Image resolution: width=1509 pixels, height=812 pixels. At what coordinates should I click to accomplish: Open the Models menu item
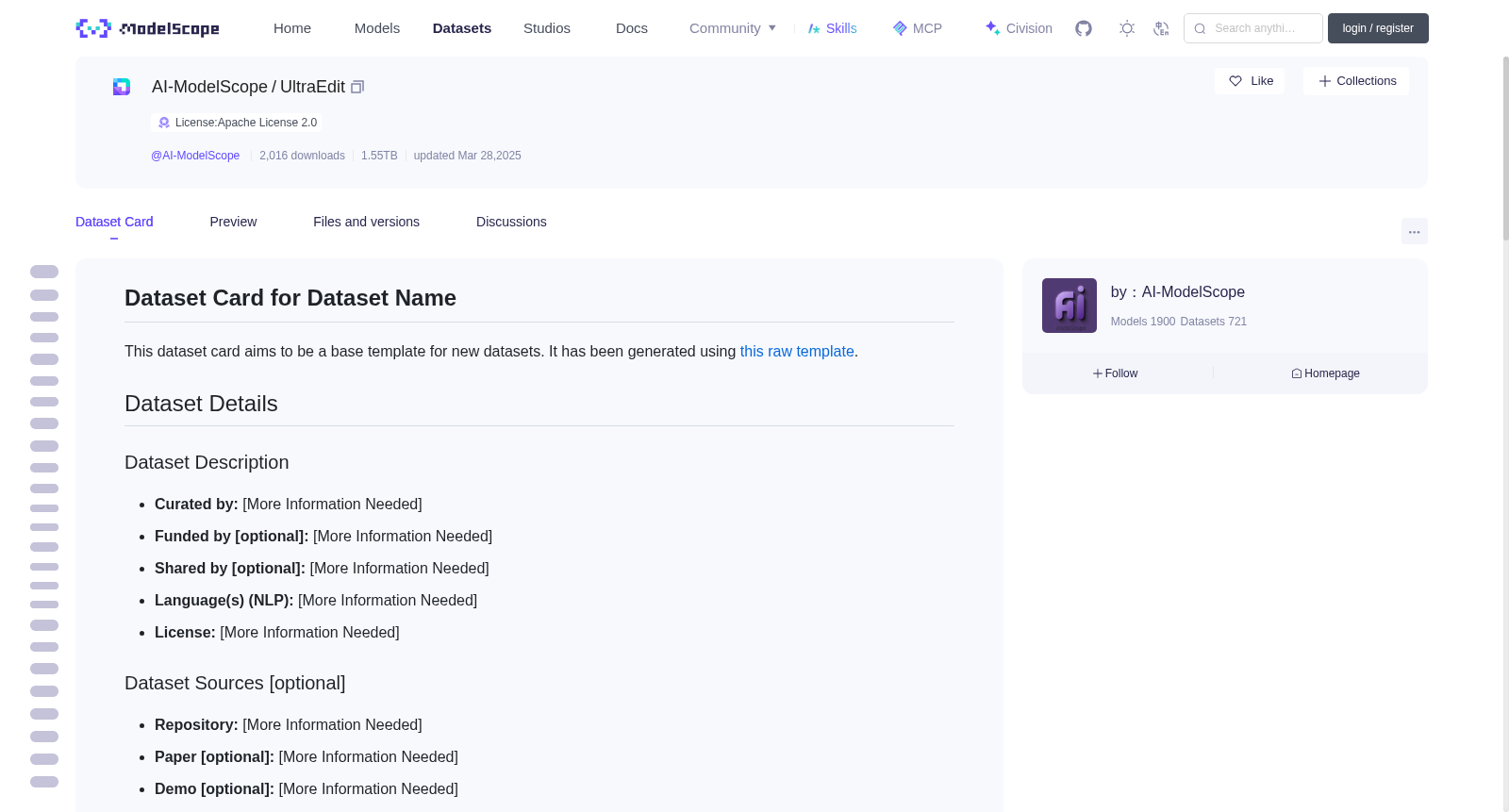[x=377, y=28]
